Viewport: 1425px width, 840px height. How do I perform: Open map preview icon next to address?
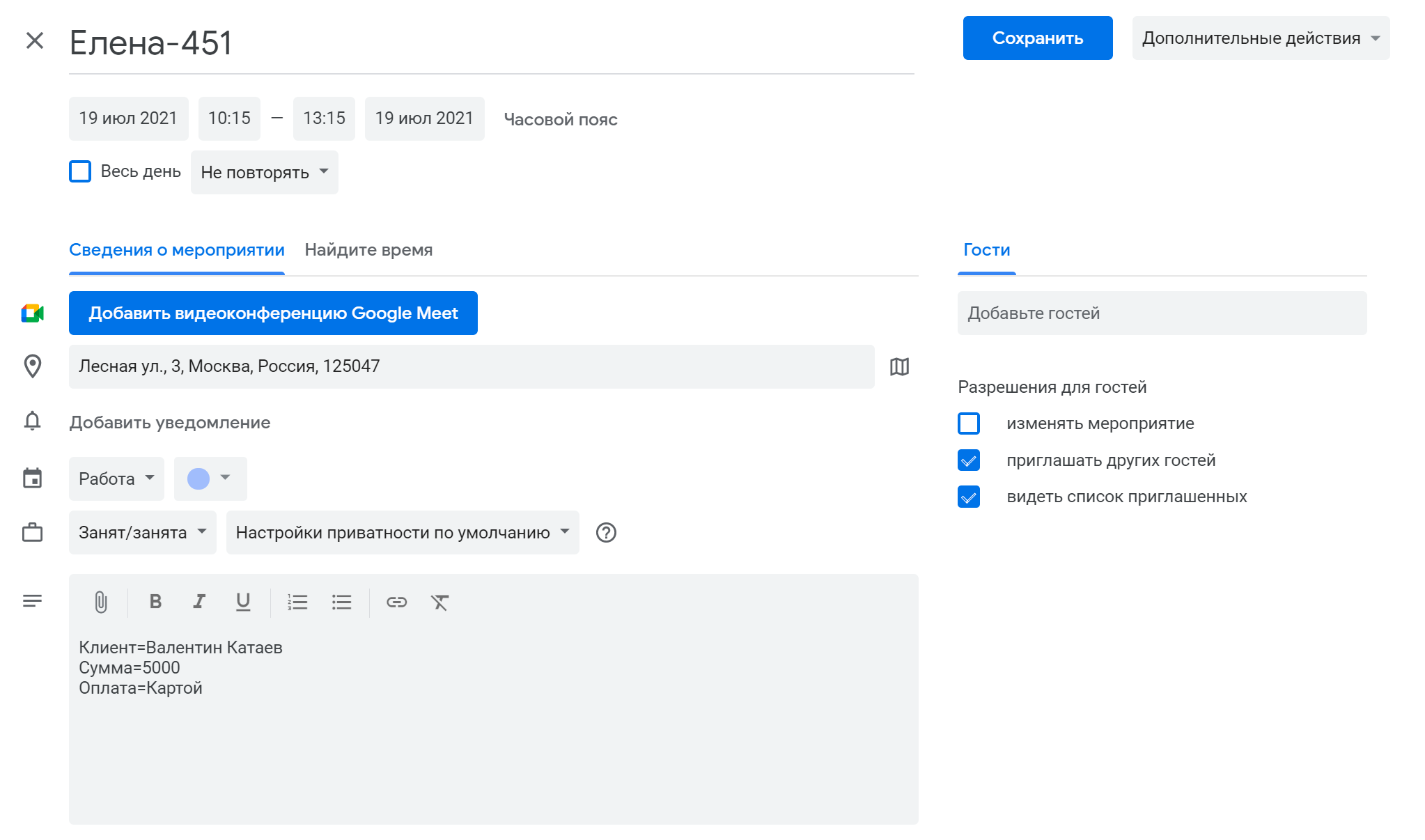pos(900,366)
